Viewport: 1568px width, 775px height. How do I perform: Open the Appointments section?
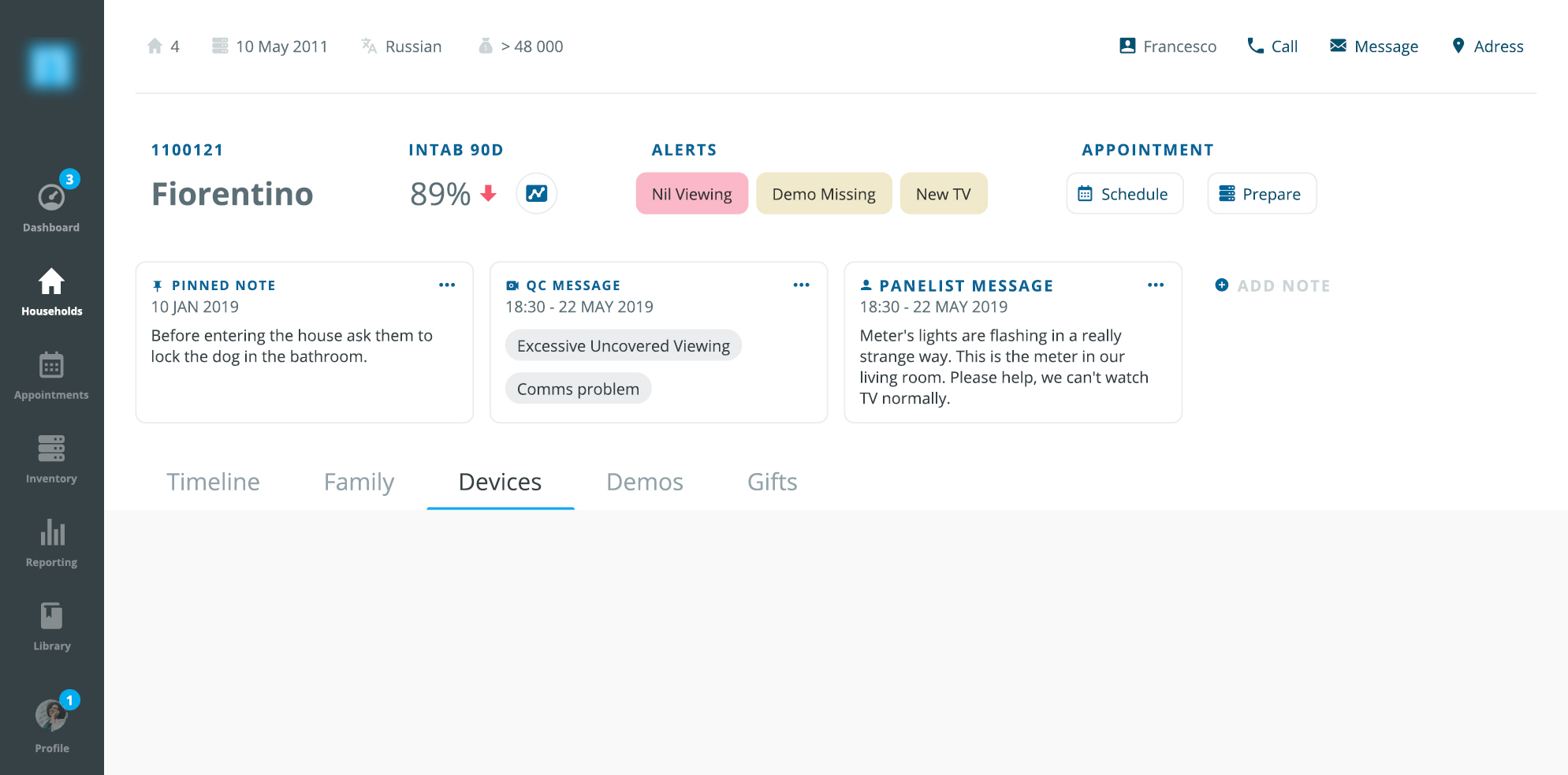click(51, 372)
